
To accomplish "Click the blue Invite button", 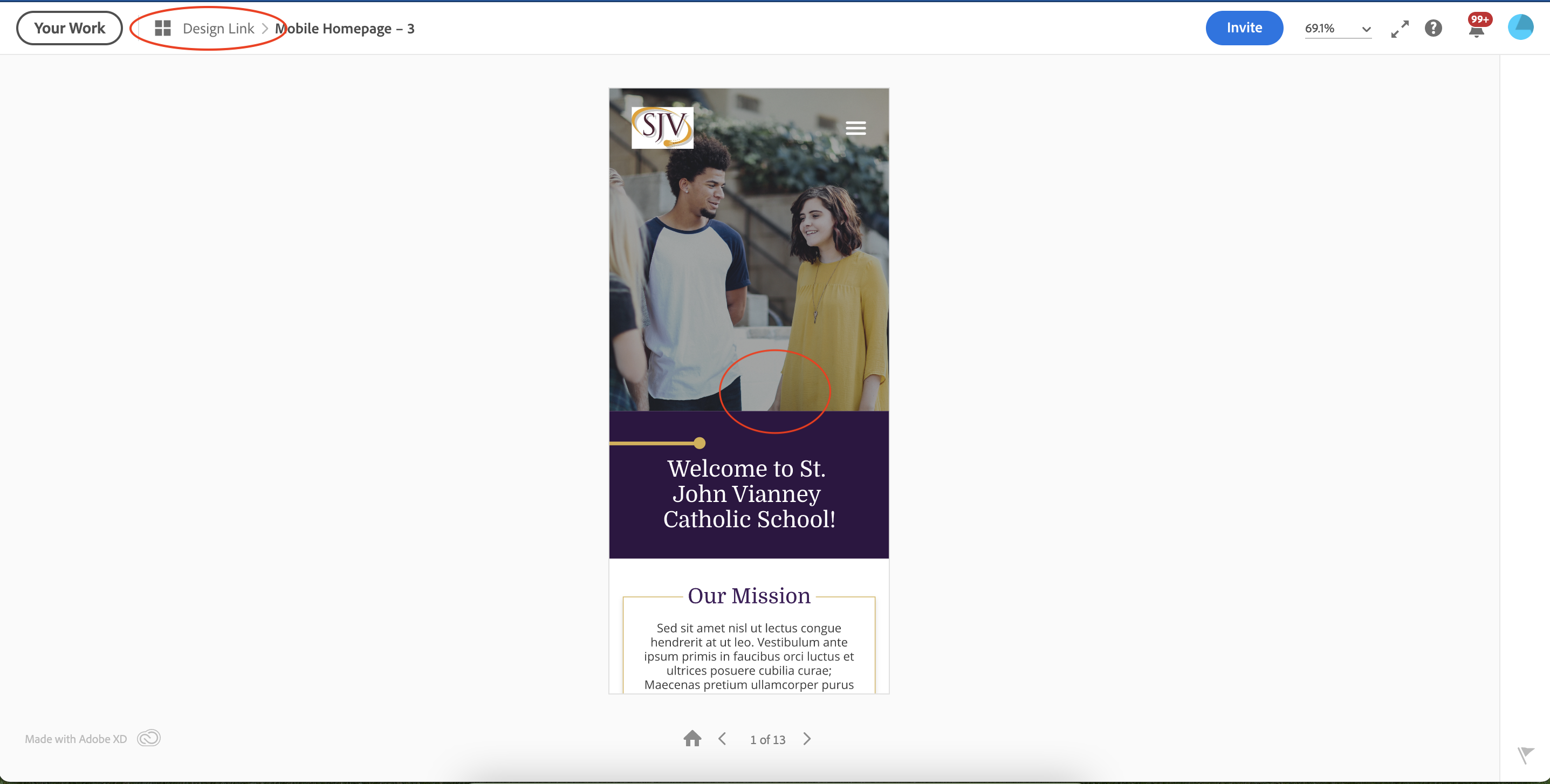I will click(1244, 27).
